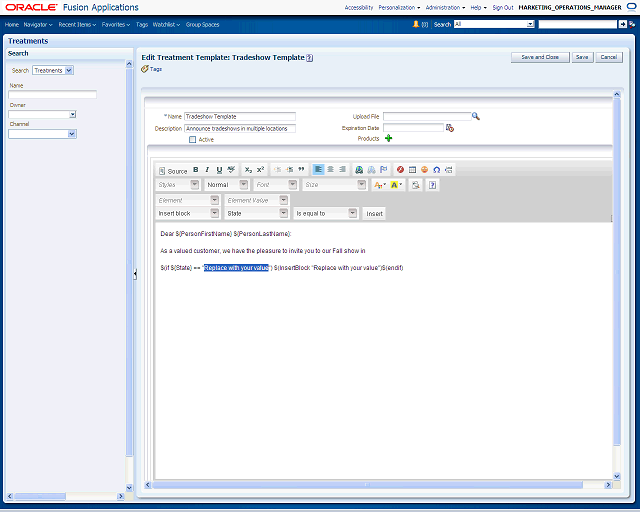Open the editor help icon
Viewport: 640px width, 512px height.
click(x=432, y=185)
